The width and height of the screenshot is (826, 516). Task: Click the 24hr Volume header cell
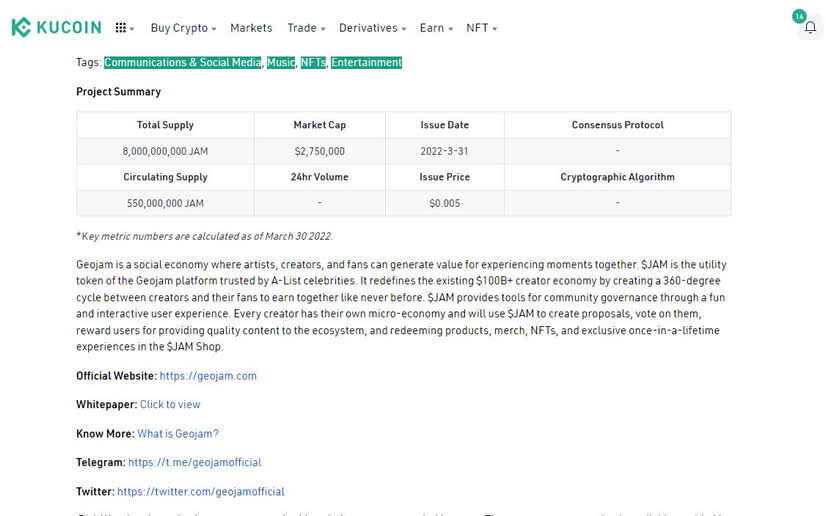tap(320, 177)
